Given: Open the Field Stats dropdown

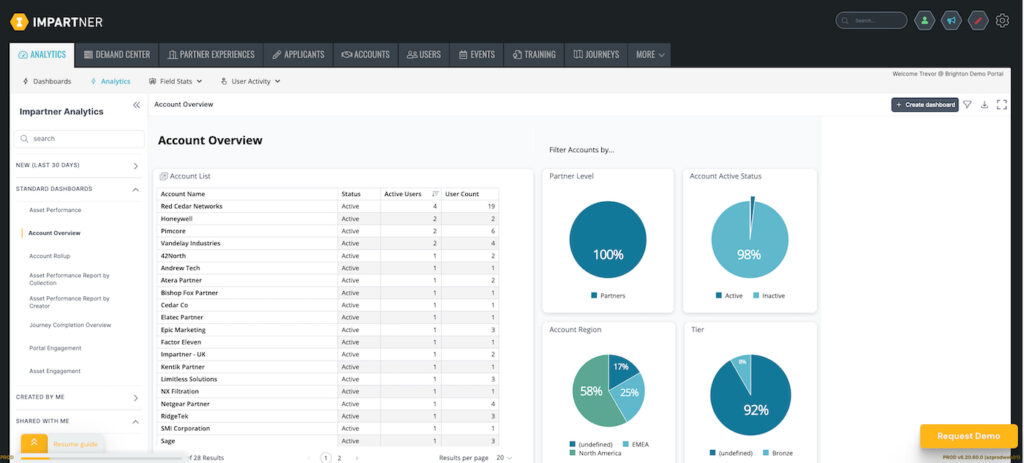Looking at the screenshot, I should coord(176,82).
